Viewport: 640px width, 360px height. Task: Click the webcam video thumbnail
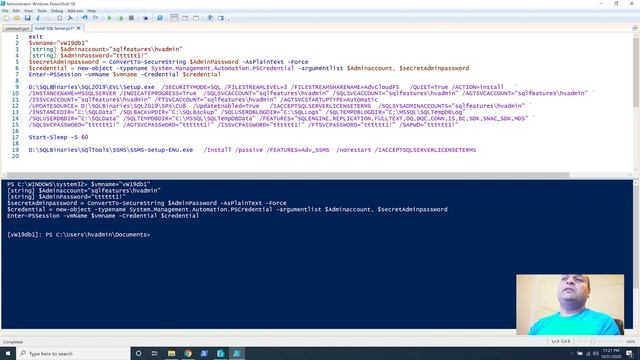[x=570, y=304]
